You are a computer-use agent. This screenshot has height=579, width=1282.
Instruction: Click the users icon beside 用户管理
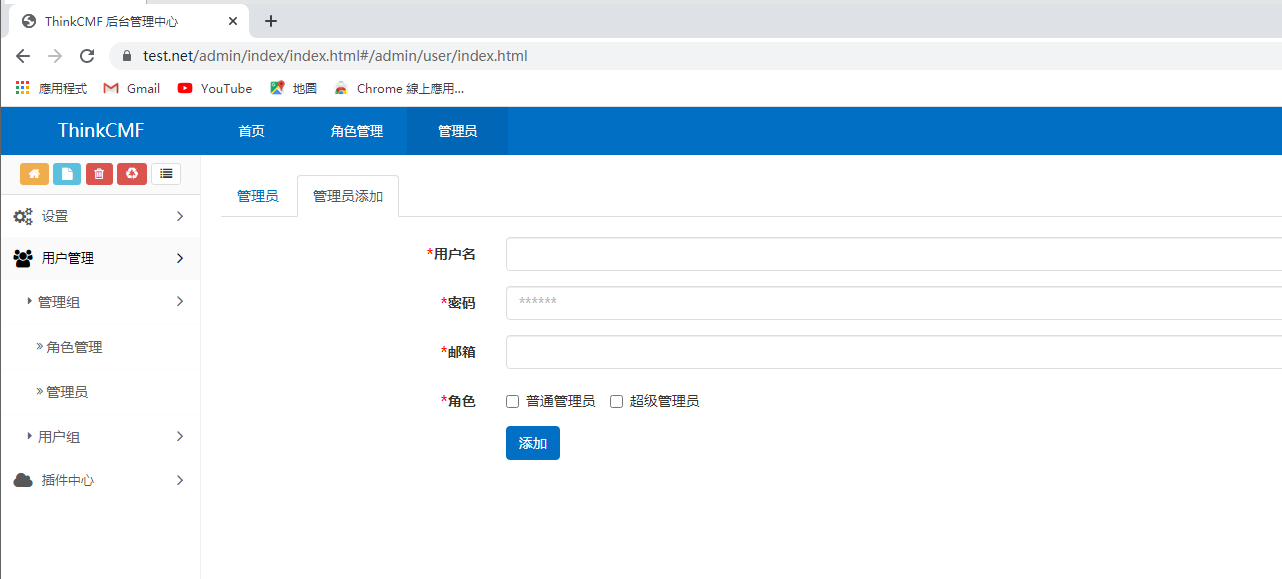(x=22, y=258)
